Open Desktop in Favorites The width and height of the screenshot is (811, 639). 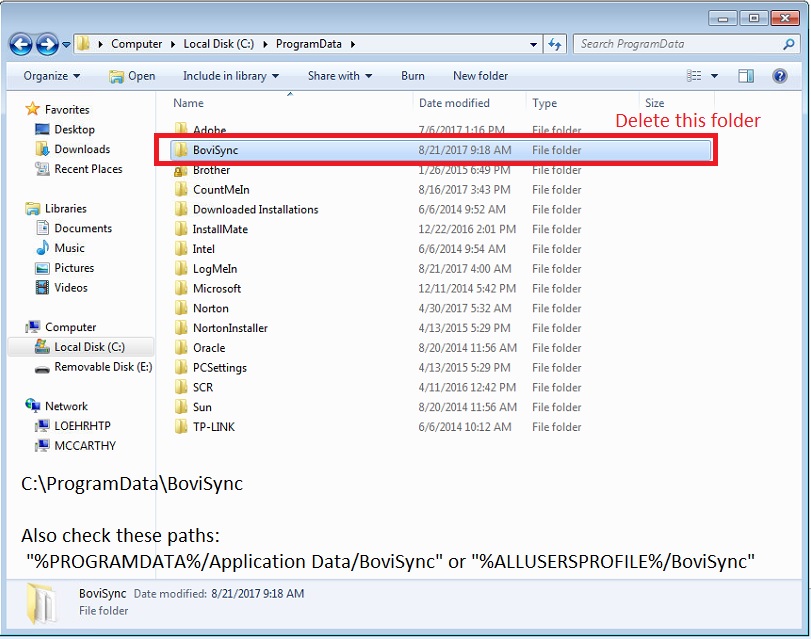(74, 129)
